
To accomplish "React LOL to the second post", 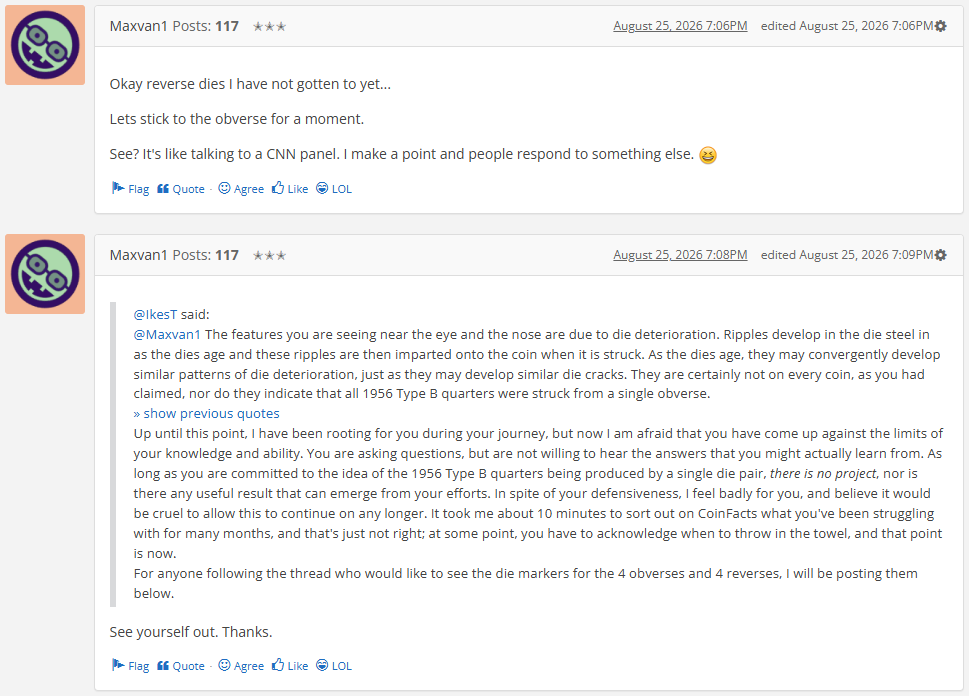I will coord(334,666).
